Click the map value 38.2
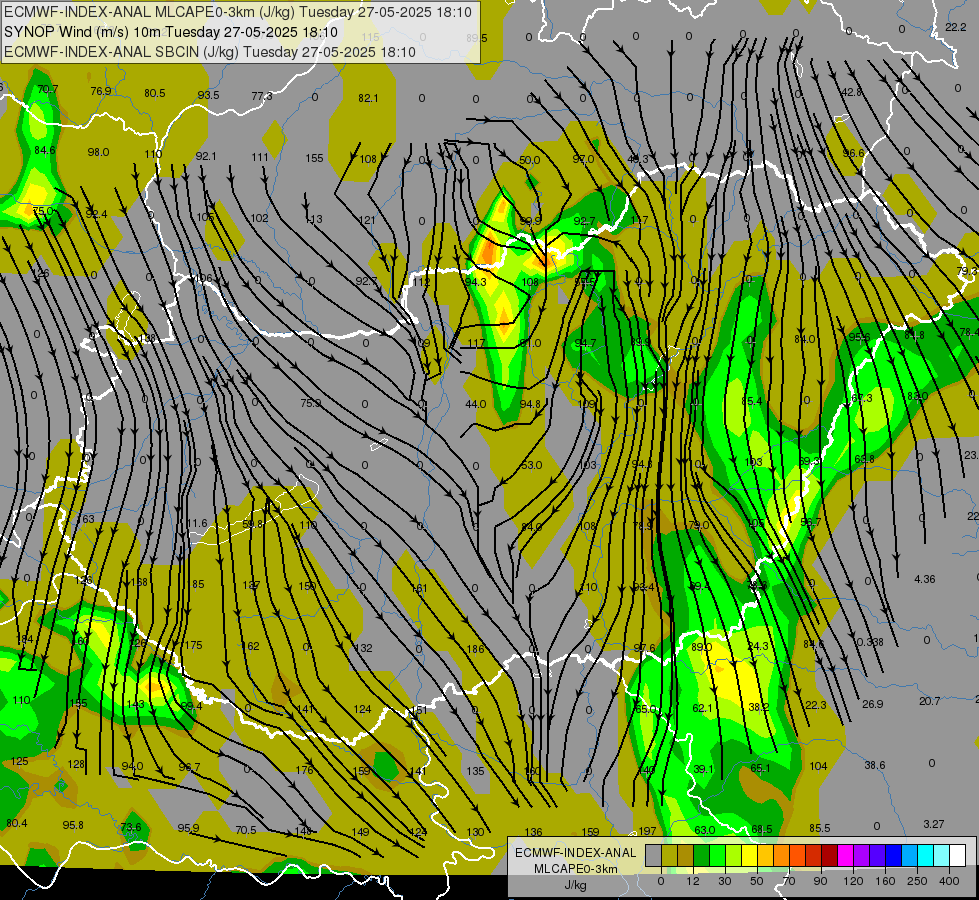The width and height of the screenshot is (979, 900). point(758,707)
